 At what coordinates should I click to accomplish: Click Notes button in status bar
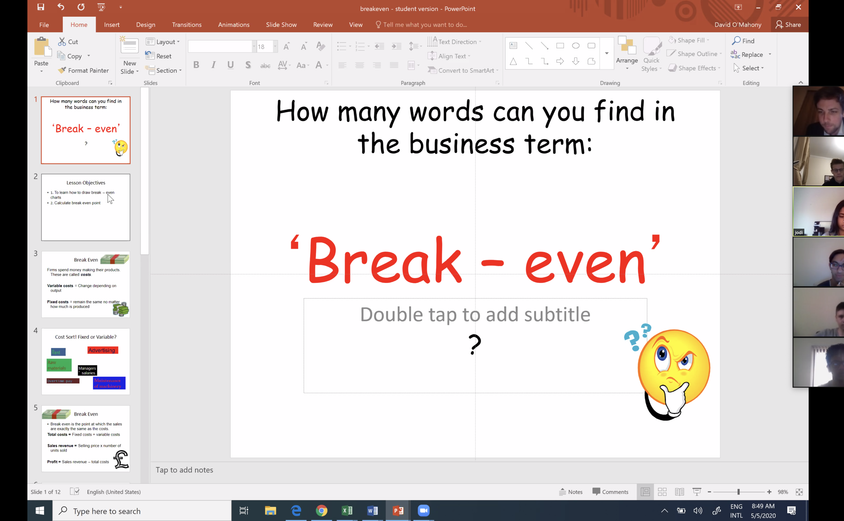click(x=570, y=492)
